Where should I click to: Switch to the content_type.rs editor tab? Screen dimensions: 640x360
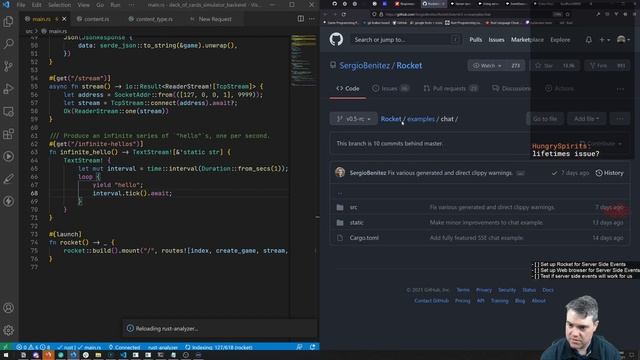tap(154, 19)
